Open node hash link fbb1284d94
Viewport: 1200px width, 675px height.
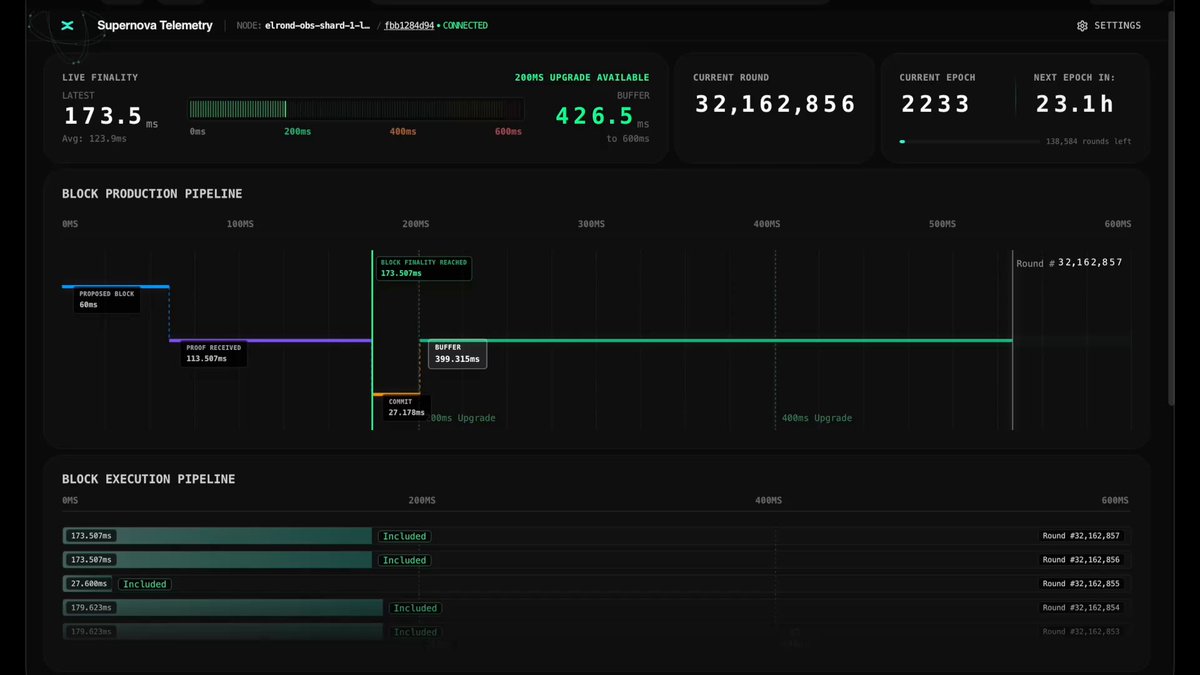point(409,26)
